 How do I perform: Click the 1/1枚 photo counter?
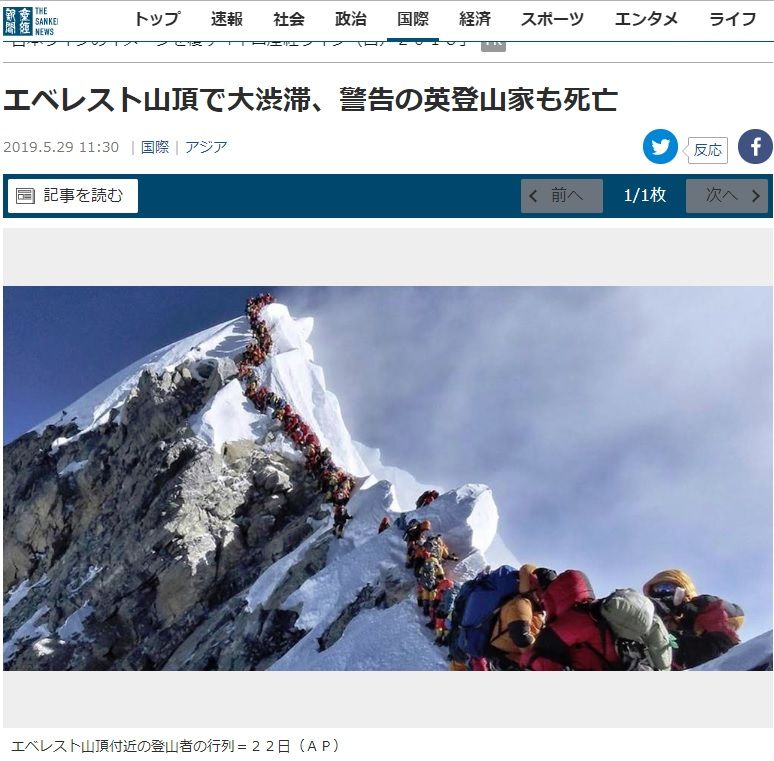[645, 195]
